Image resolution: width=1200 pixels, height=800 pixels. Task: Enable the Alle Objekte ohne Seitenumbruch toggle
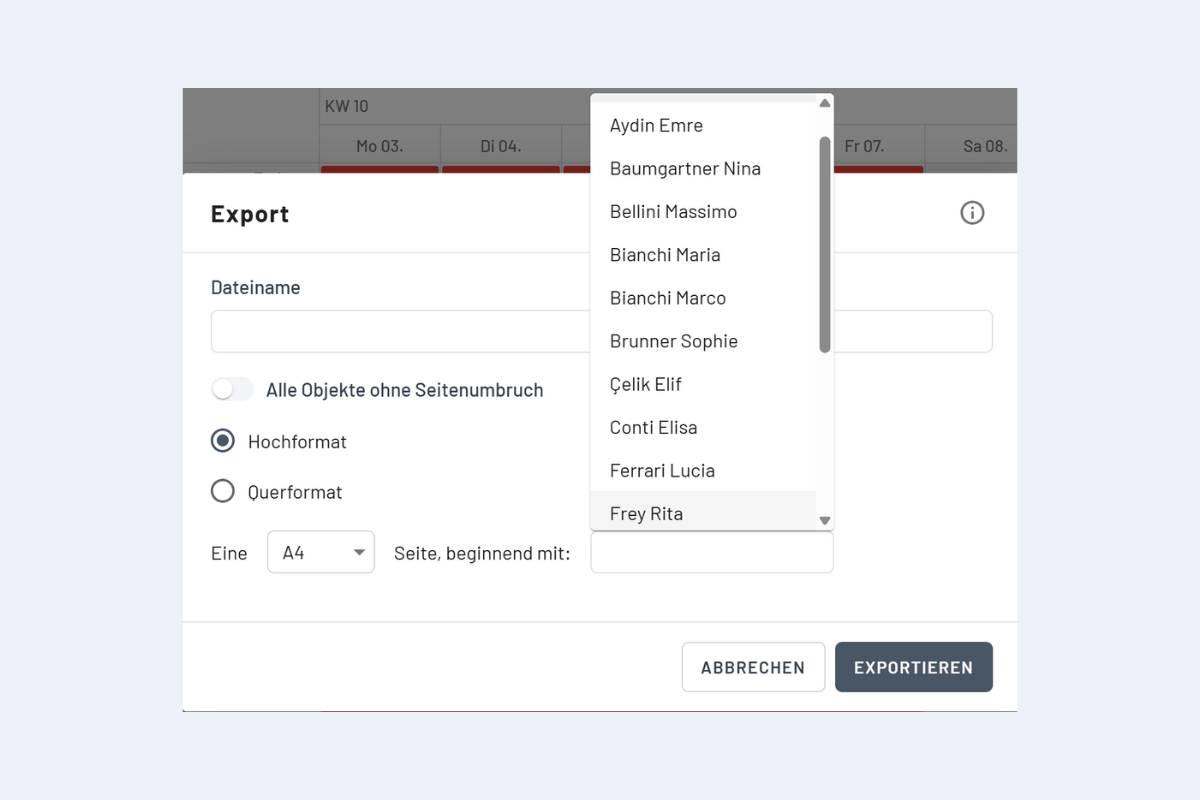pos(232,389)
